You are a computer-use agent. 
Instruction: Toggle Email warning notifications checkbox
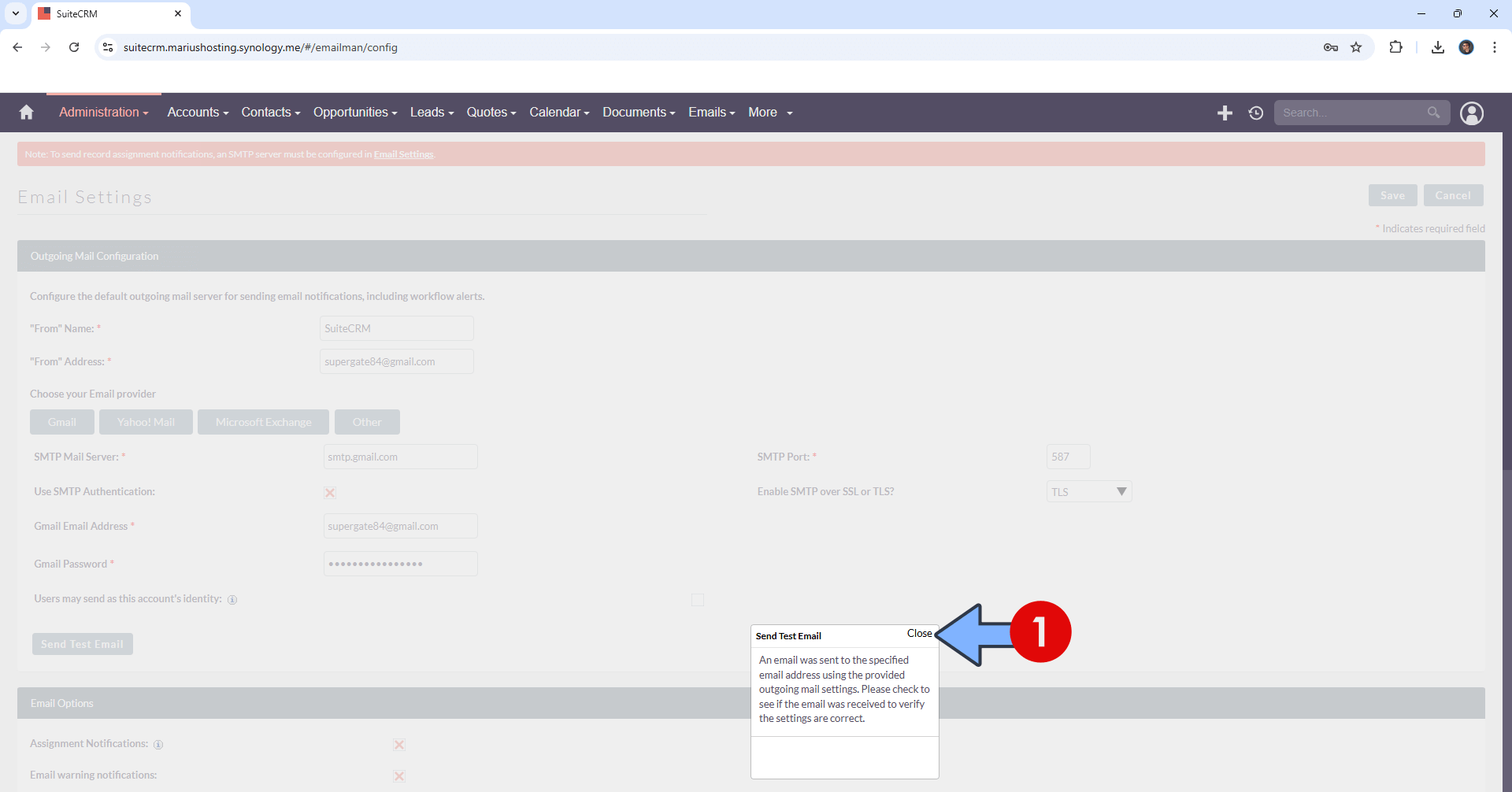click(x=399, y=776)
